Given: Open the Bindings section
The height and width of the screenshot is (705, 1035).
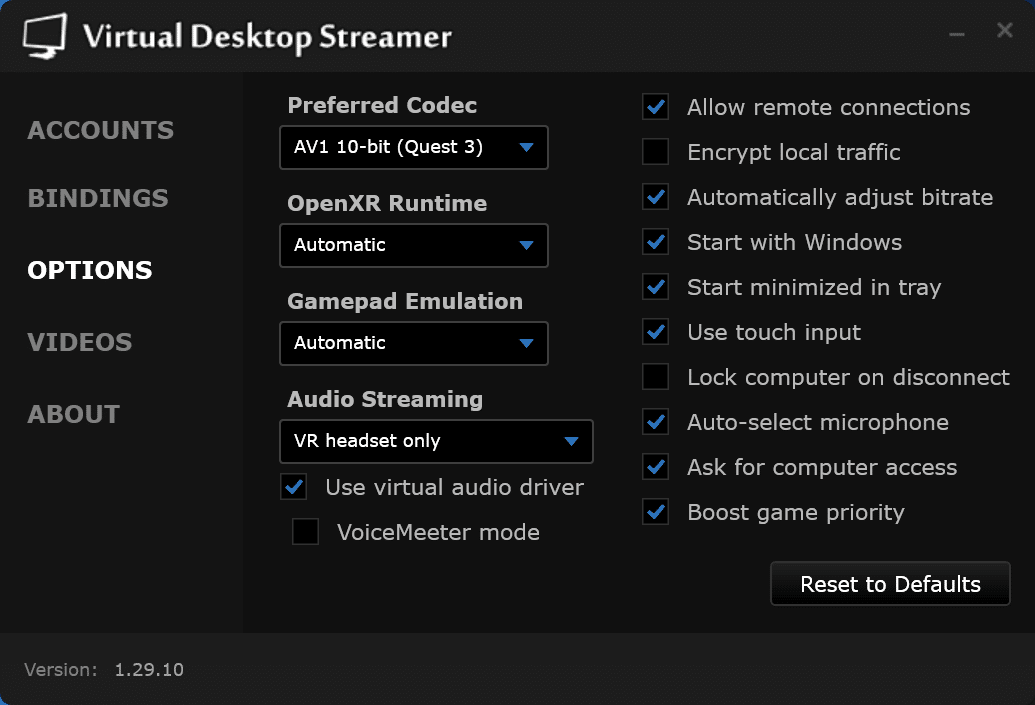Looking at the screenshot, I should (x=98, y=198).
